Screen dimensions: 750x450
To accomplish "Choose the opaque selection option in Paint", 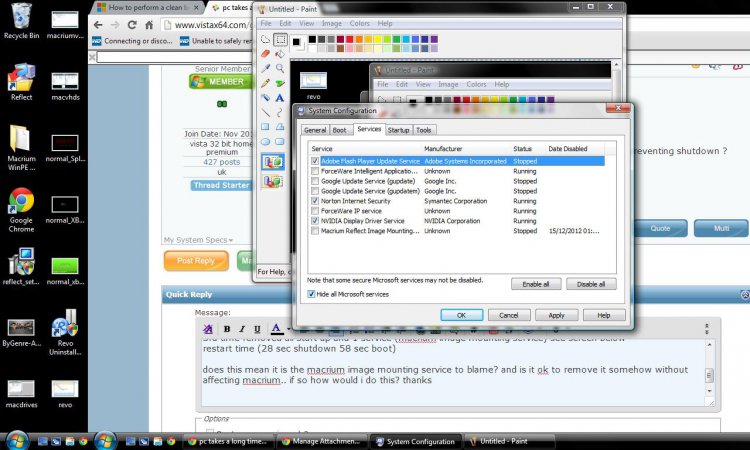I will 273,162.
